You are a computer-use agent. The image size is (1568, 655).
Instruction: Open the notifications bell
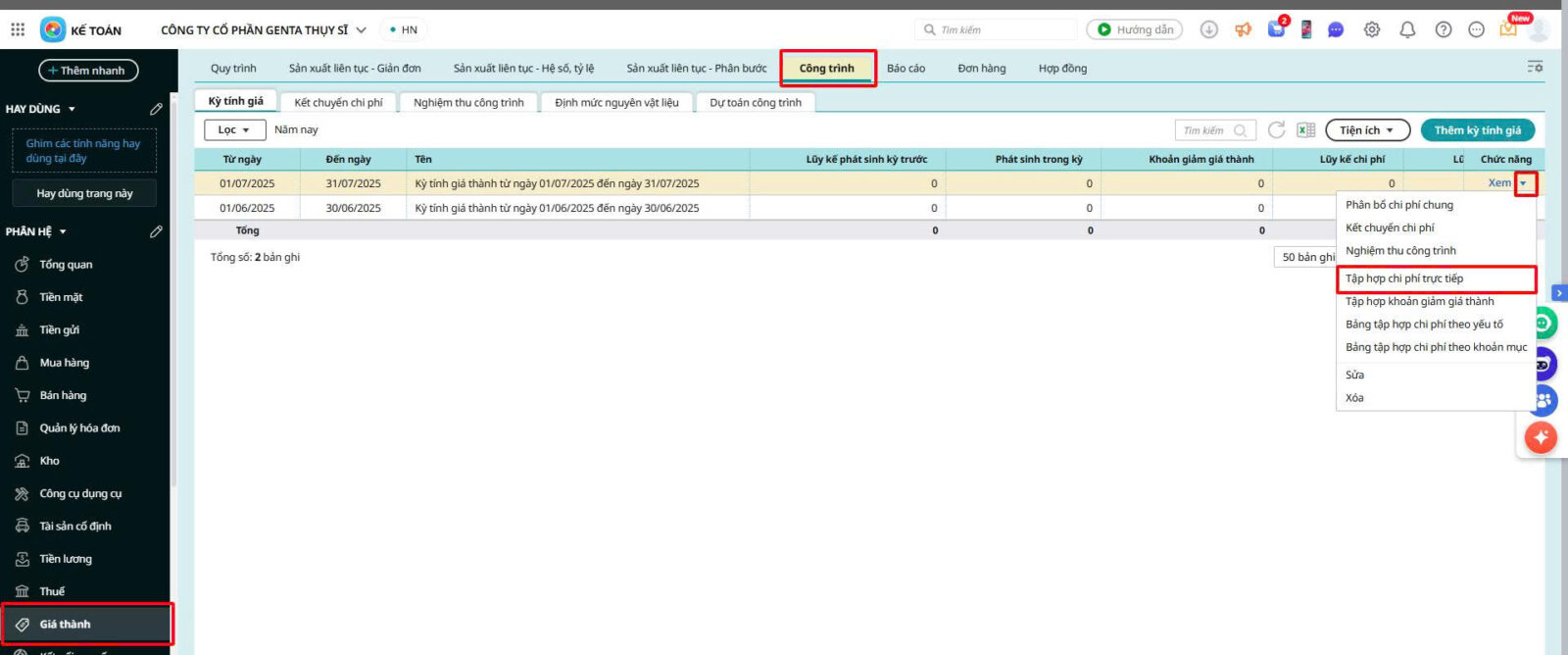coord(1407,29)
